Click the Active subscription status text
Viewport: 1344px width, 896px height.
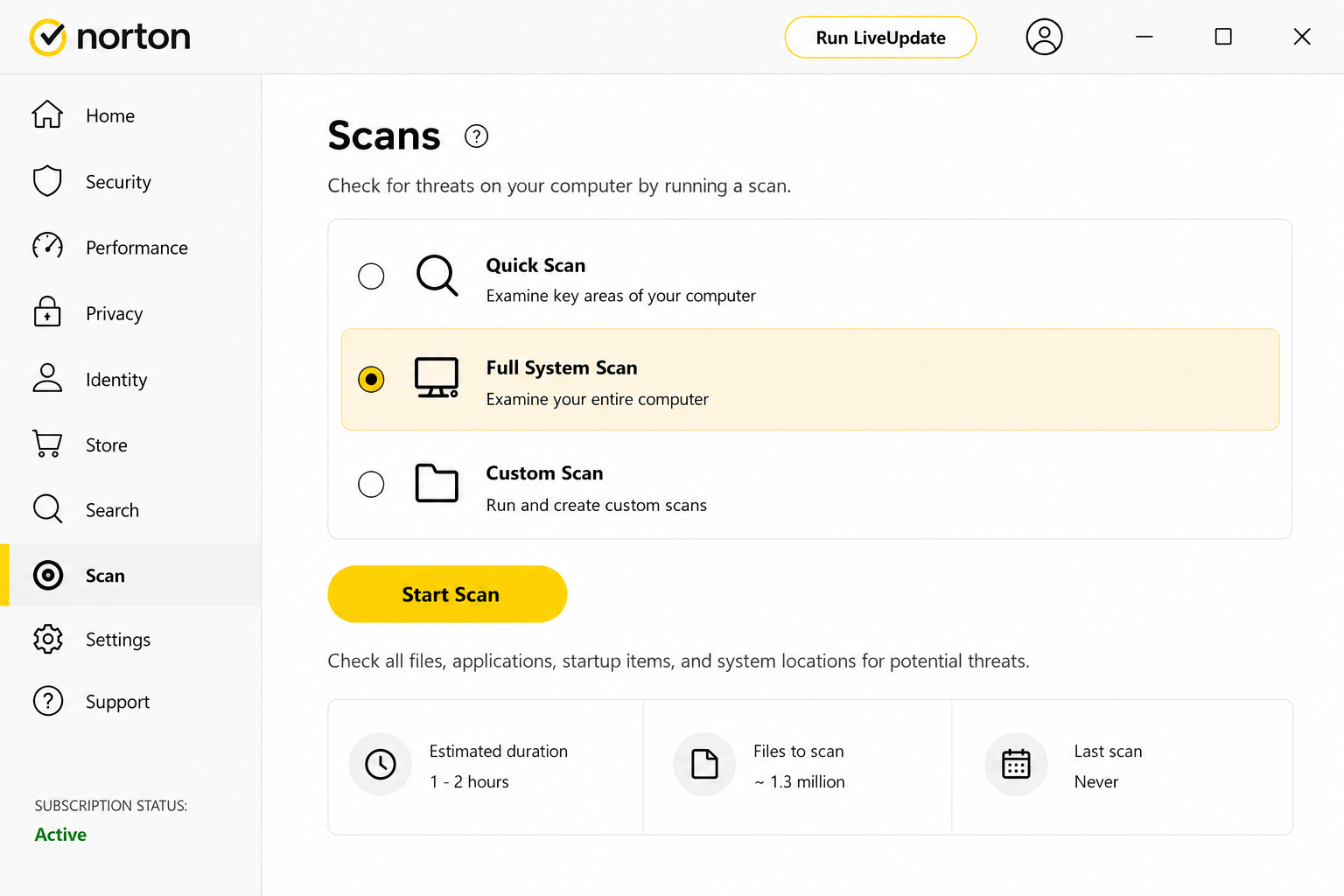tap(60, 835)
